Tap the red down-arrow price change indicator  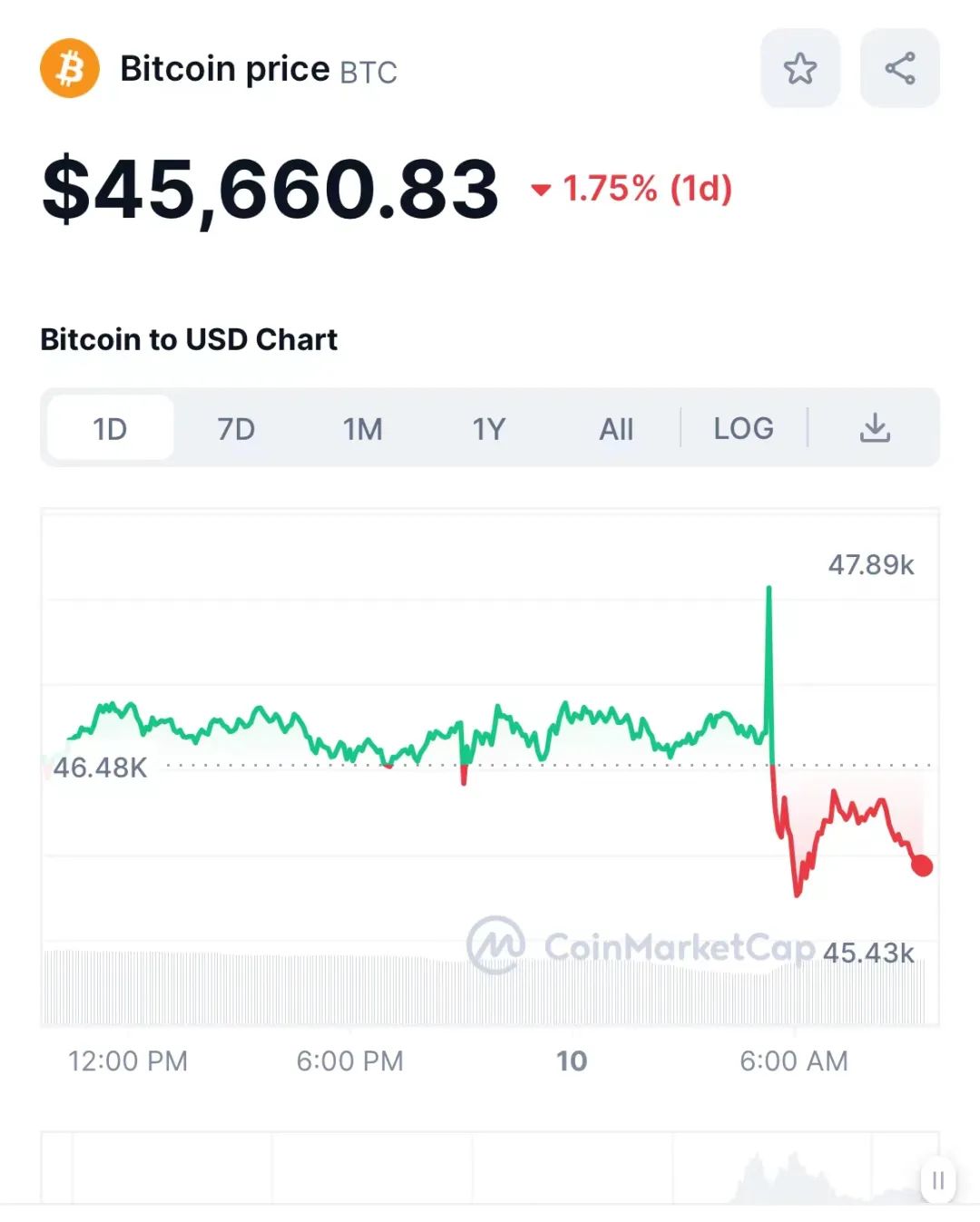(x=541, y=190)
